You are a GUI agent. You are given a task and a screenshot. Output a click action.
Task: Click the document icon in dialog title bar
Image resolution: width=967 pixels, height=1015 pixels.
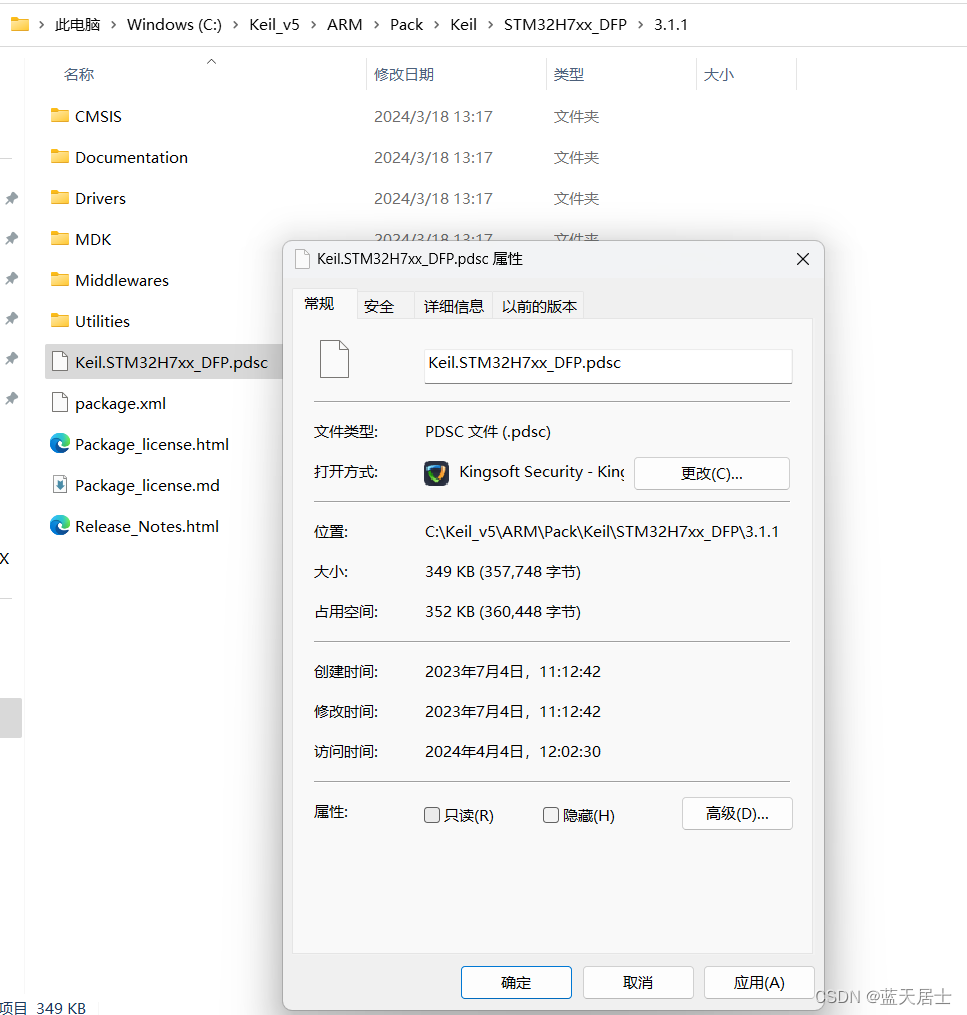click(302, 259)
